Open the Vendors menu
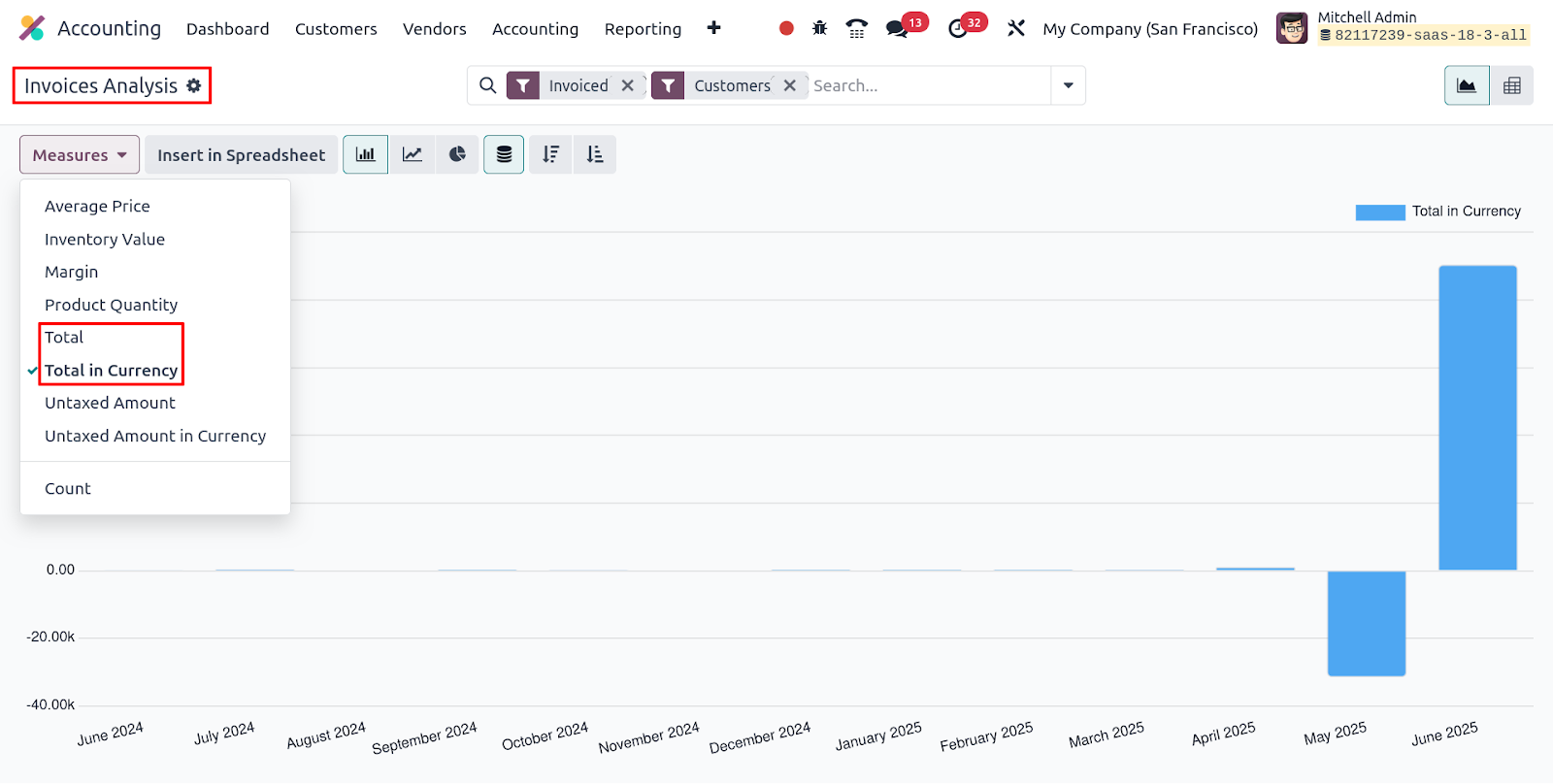 (x=435, y=29)
